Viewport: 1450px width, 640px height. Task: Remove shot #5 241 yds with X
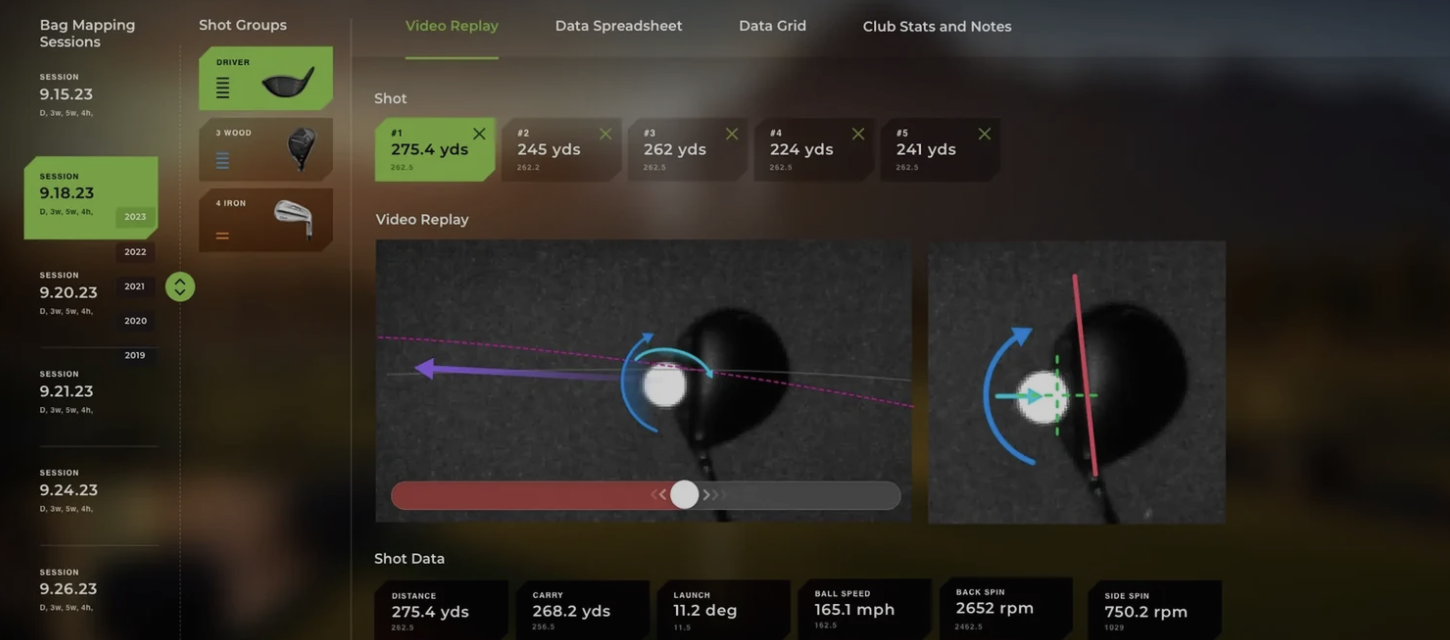[x=984, y=134]
